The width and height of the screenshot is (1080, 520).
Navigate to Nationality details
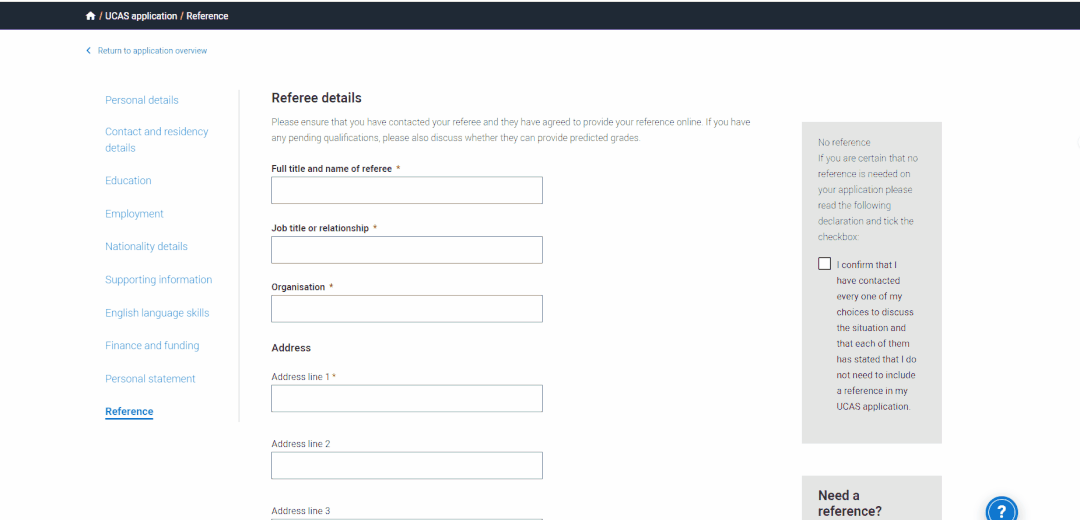coord(146,247)
